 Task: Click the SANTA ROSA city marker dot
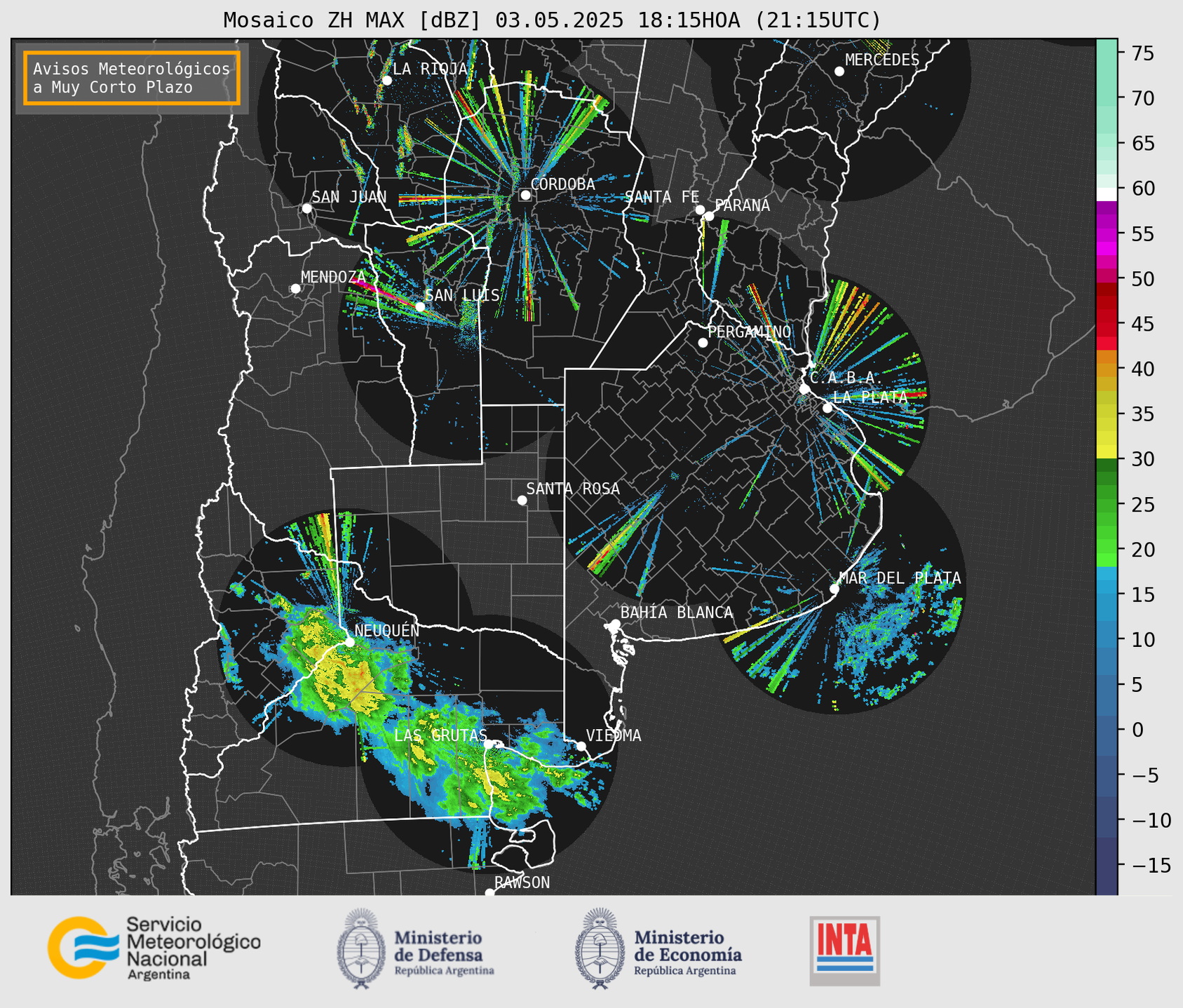(522, 500)
